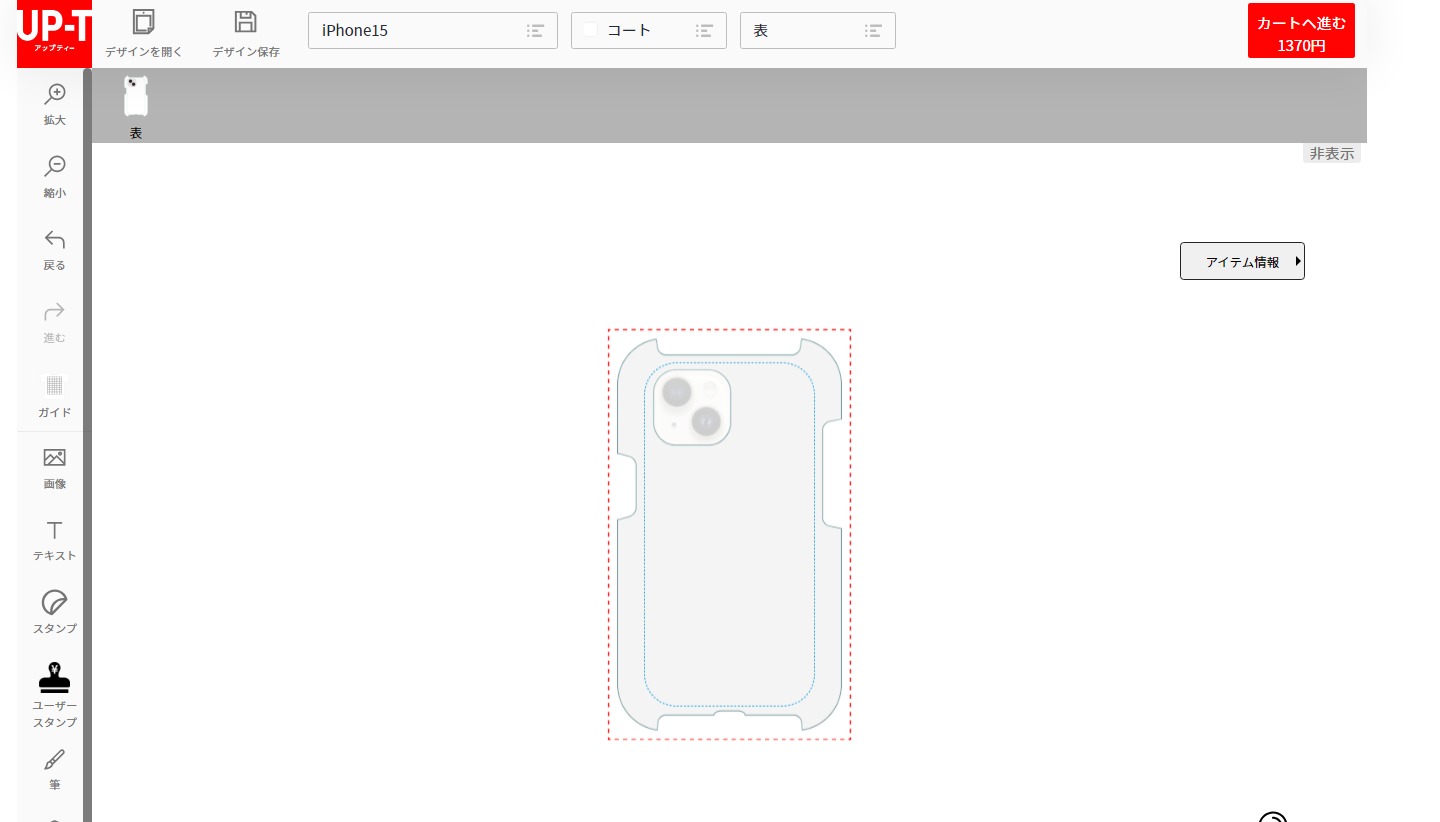Viewport: 1440px width, 822px height.
Task: Expand the コート color dropdown
Action: [x=648, y=30]
